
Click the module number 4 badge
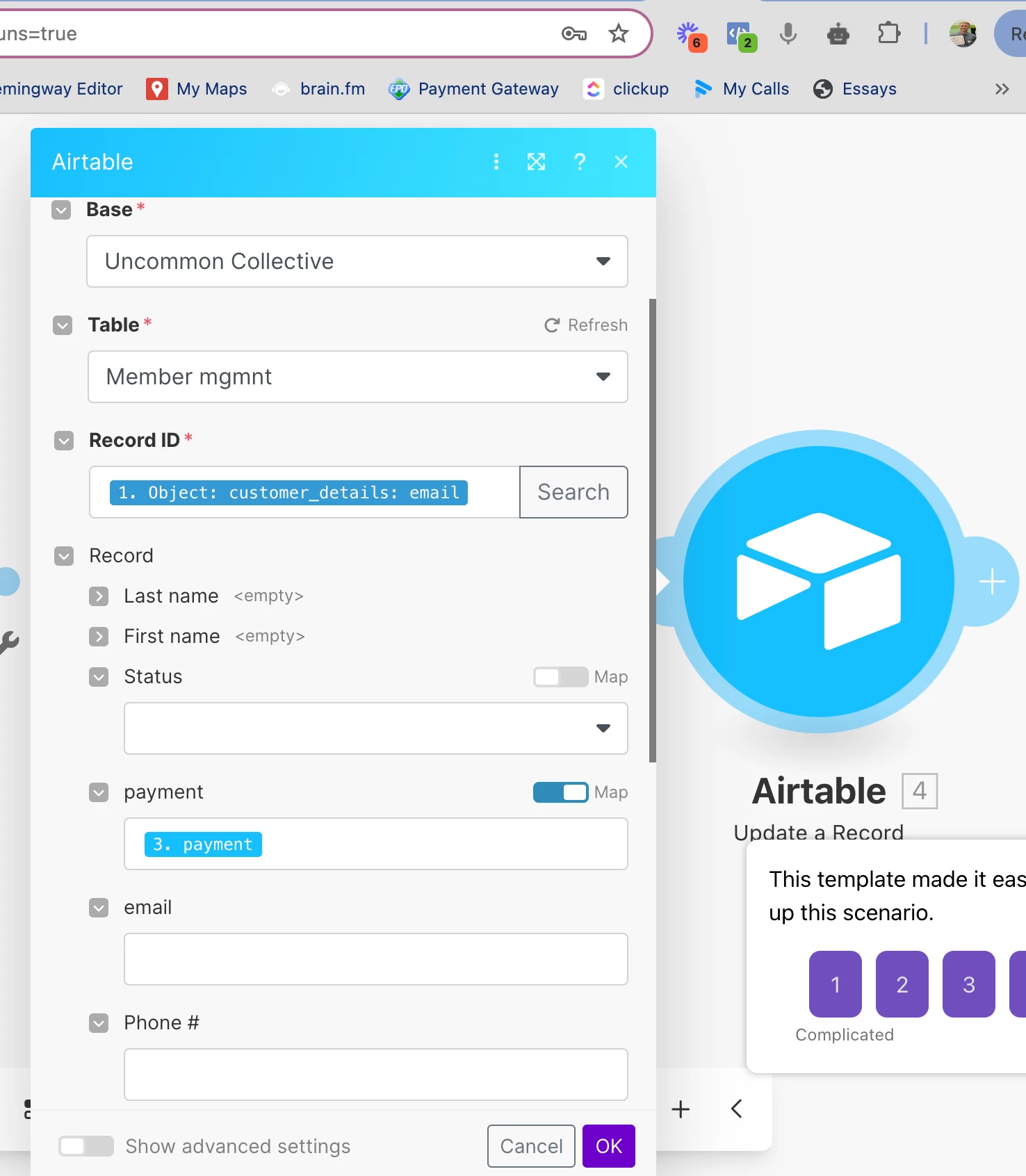point(920,791)
